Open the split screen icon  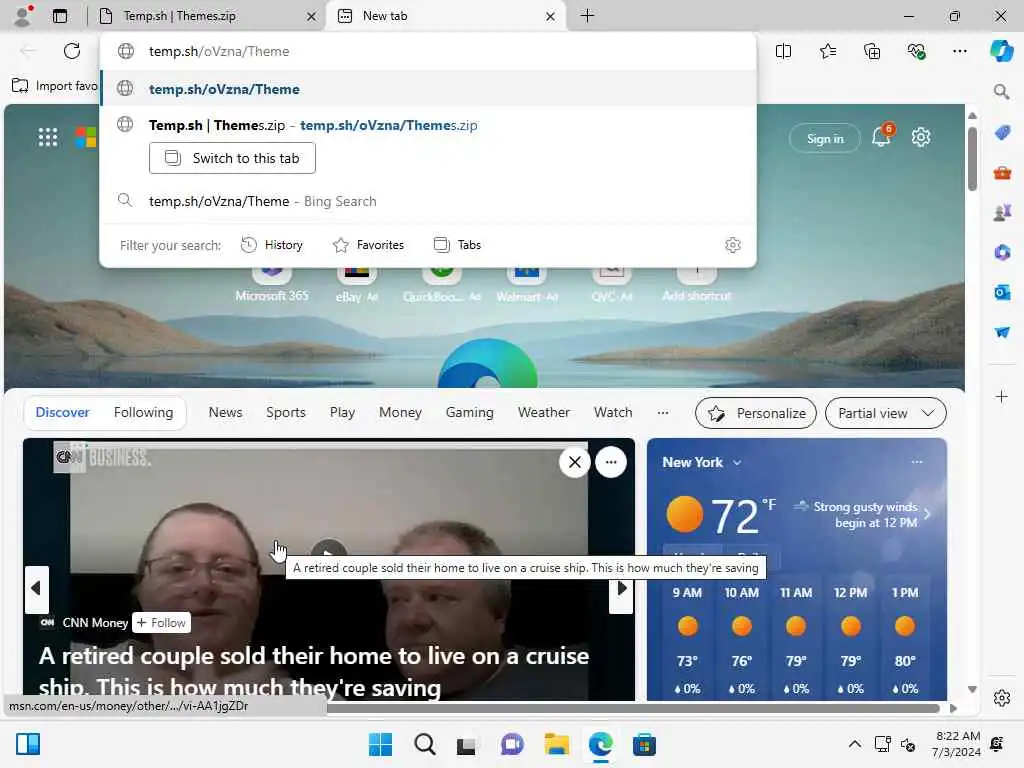click(783, 51)
